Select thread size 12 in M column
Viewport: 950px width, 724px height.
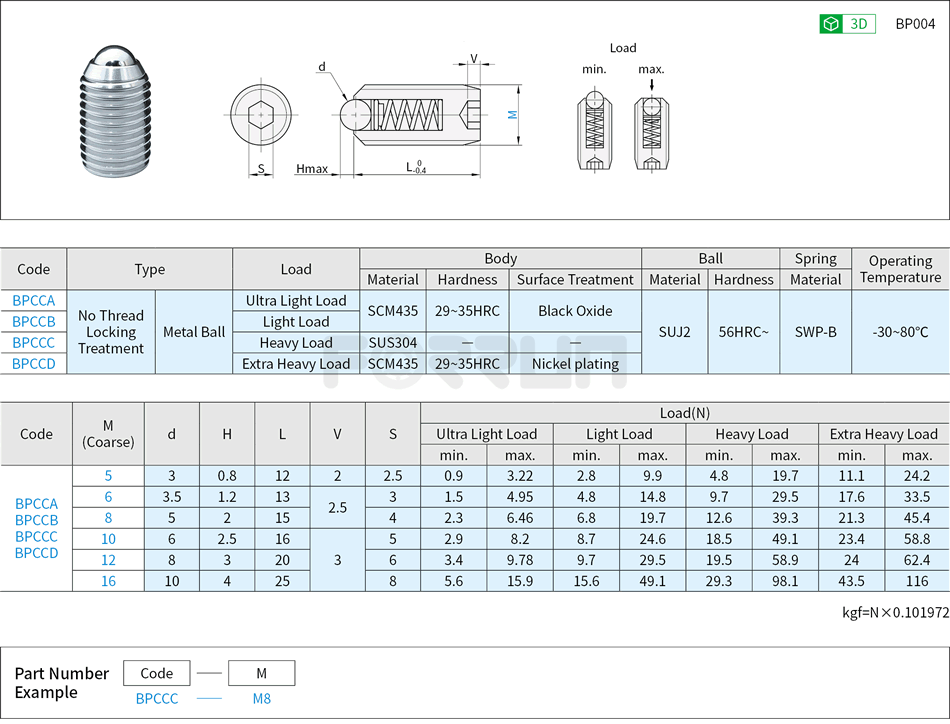pos(108,560)
